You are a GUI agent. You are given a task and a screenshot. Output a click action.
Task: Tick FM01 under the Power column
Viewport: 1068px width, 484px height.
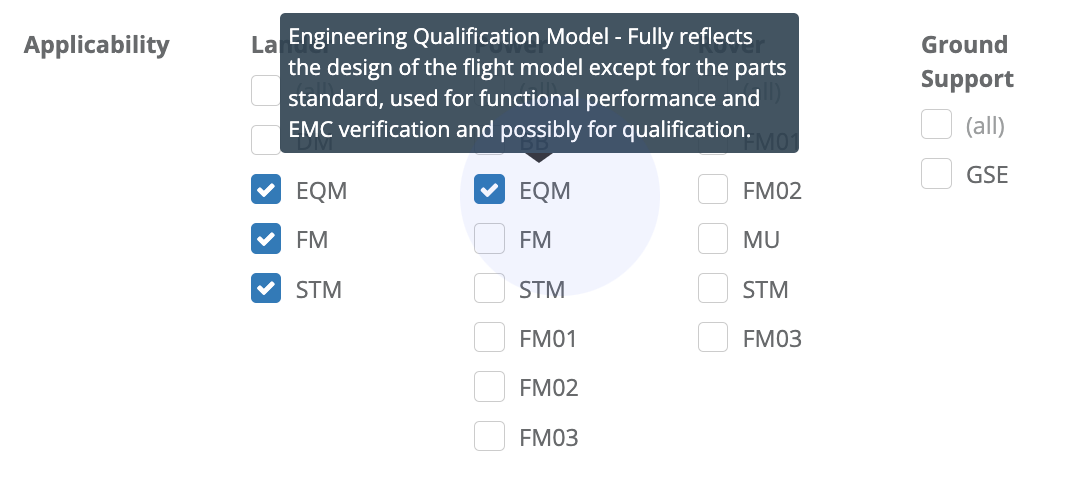pos(489,338)
